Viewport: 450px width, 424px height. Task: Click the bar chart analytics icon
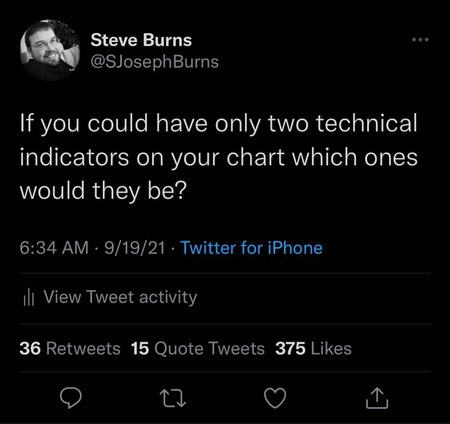[29, 298]
